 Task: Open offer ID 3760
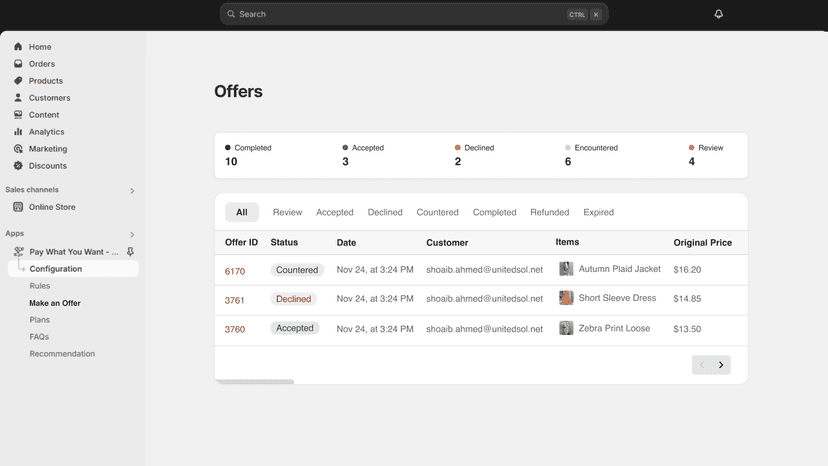click(x=235, y=329)
